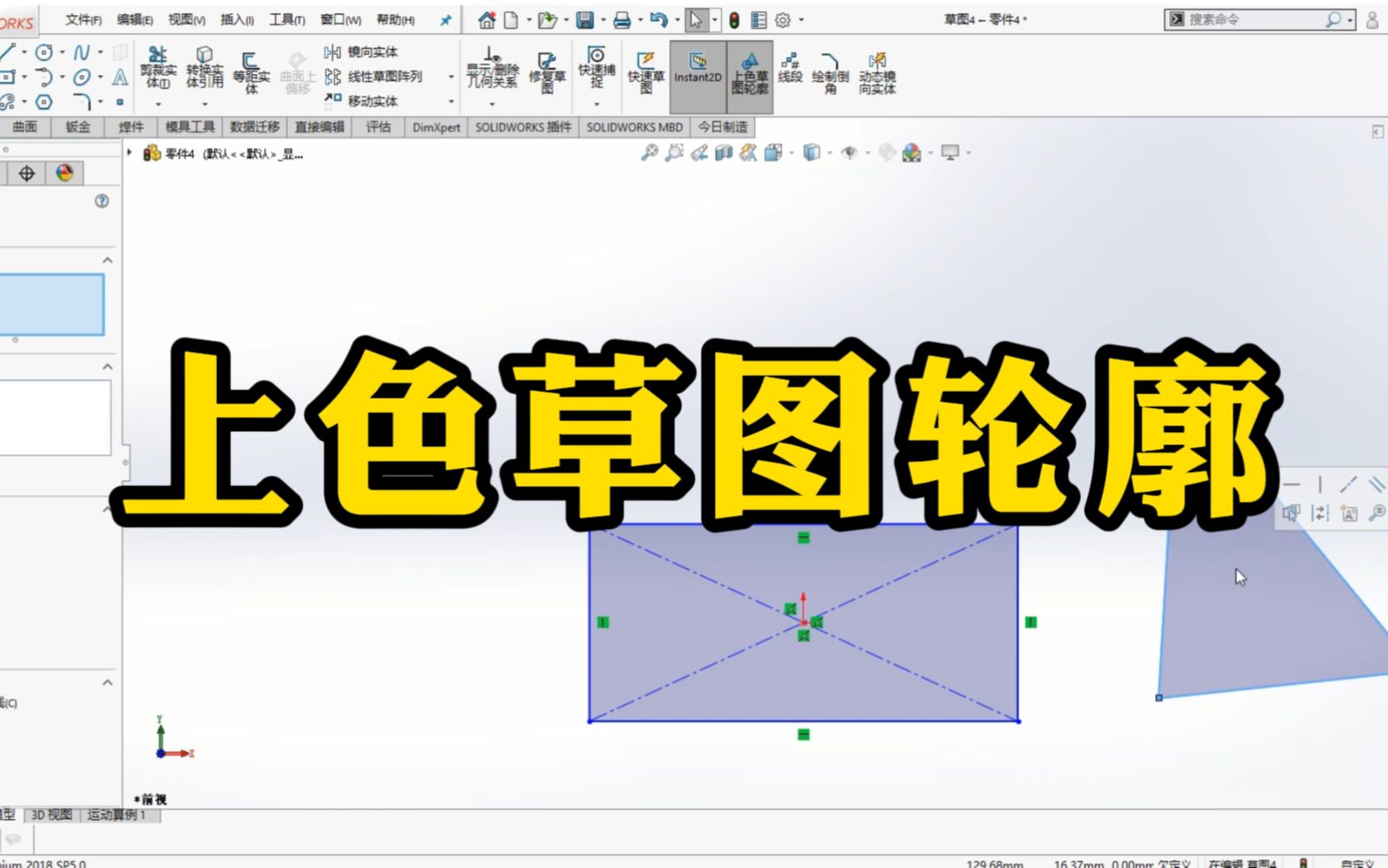Open the Trim Entities dropdown arrow
Viewport: 1388px width, 868px height.
158,104
